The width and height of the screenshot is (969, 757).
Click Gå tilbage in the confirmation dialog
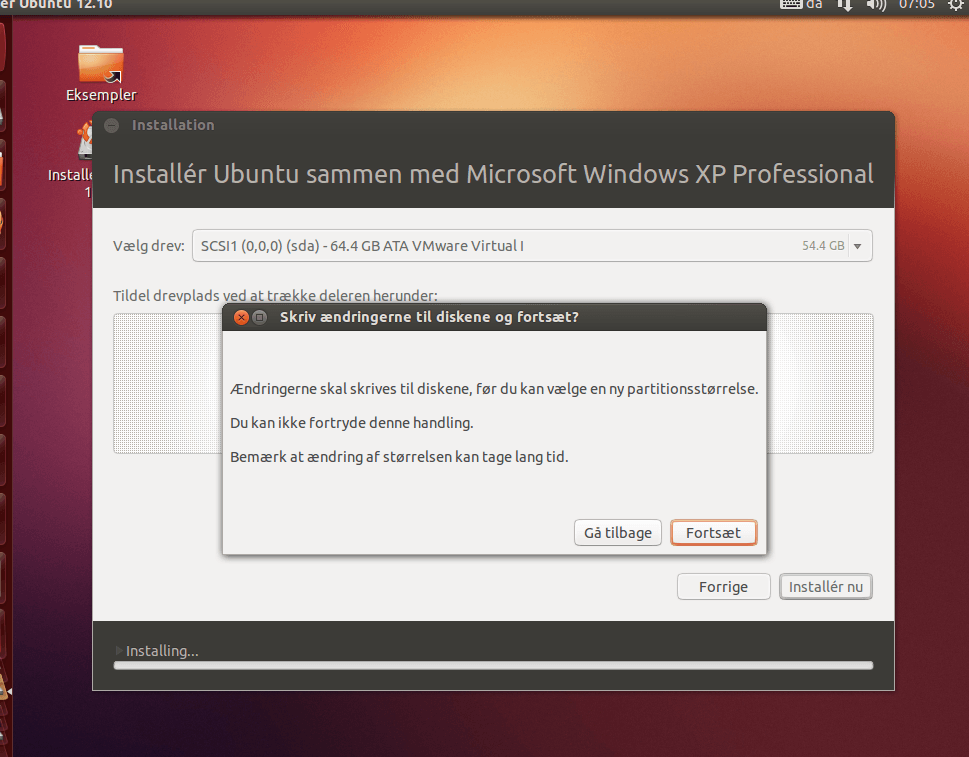point(617,532)
